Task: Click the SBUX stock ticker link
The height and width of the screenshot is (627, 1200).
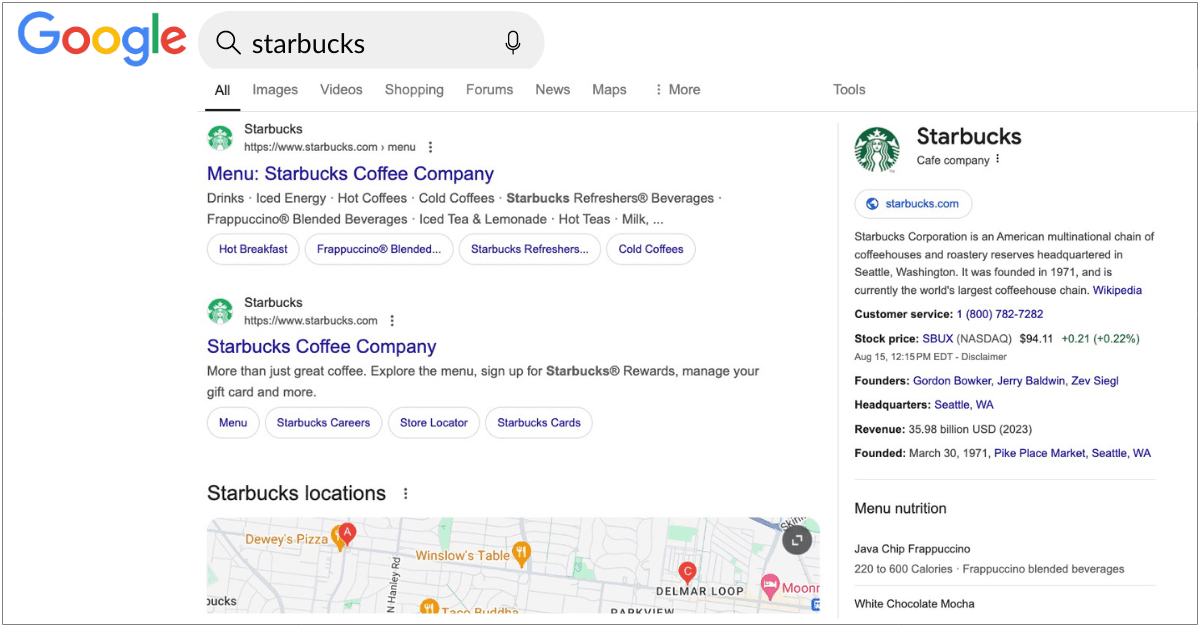Action: [936, 338]
